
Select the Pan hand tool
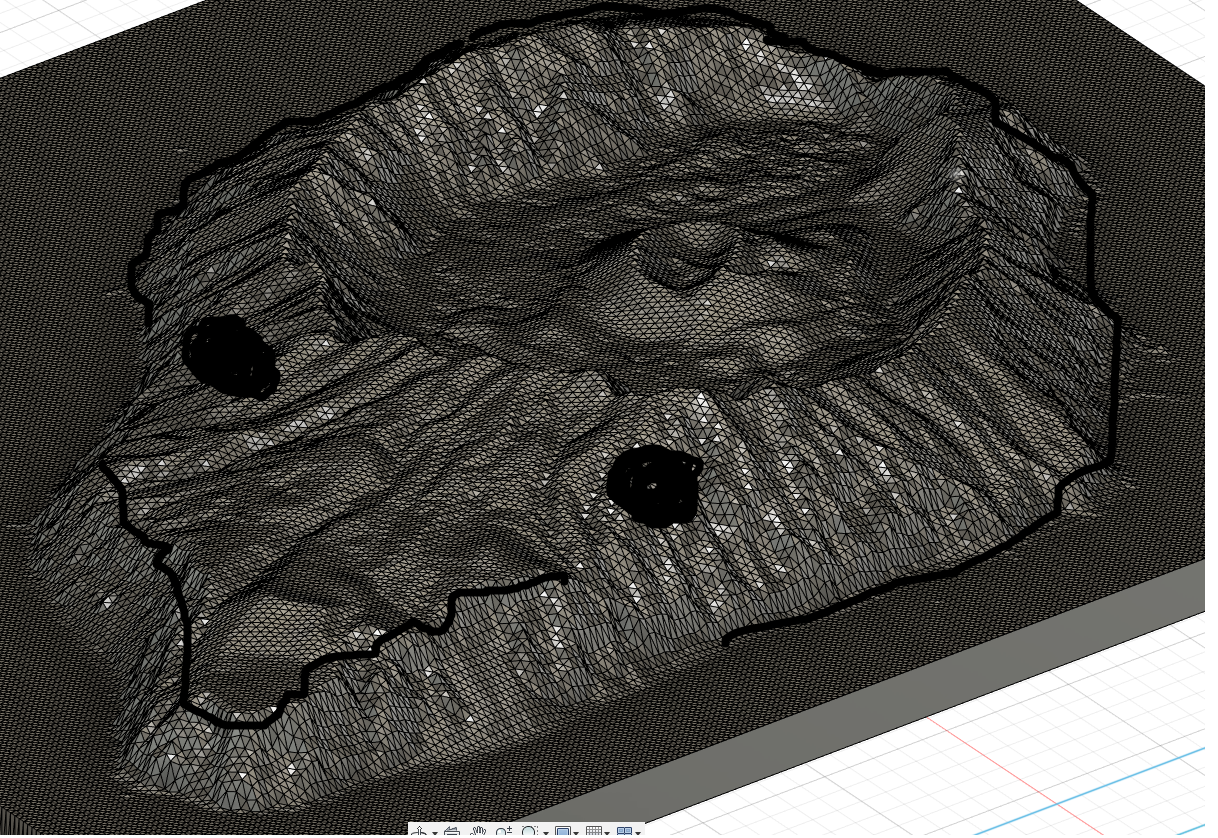coord(479,831)
